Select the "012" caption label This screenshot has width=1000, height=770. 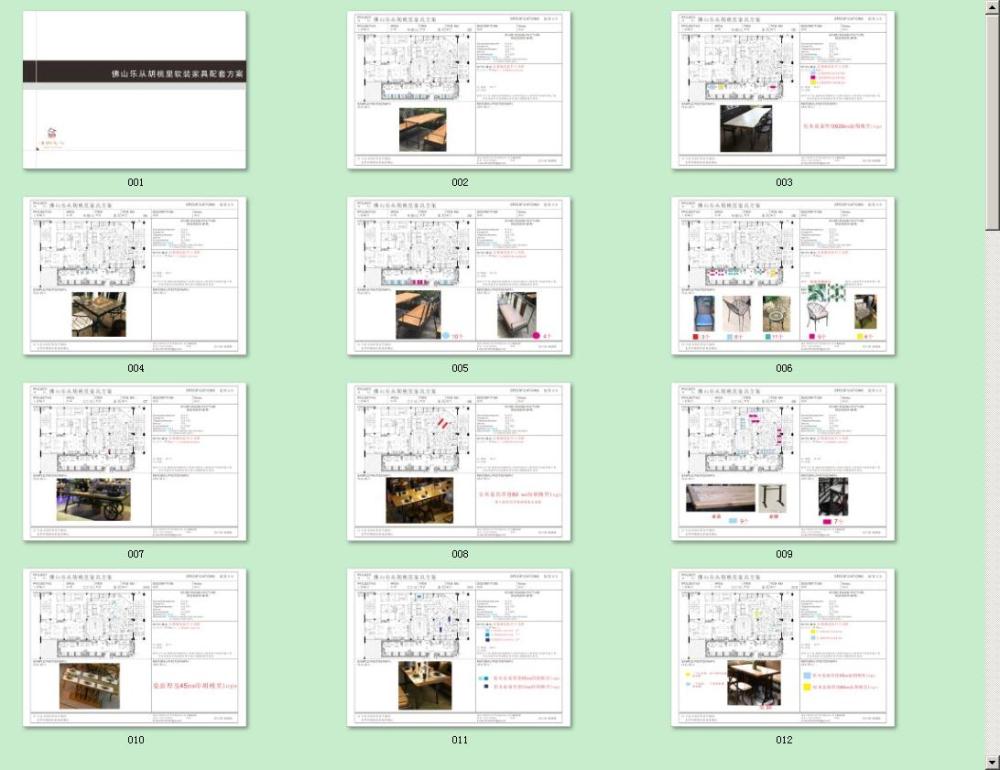coord(783,741)
